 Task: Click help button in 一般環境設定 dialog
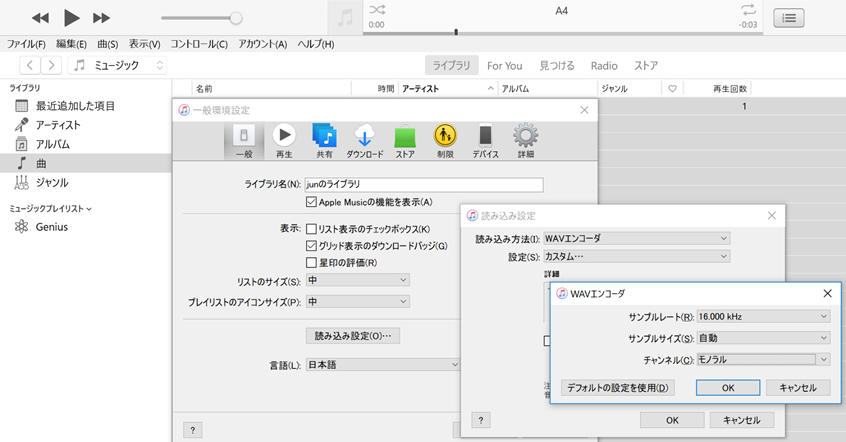click(x=193, y=430)
